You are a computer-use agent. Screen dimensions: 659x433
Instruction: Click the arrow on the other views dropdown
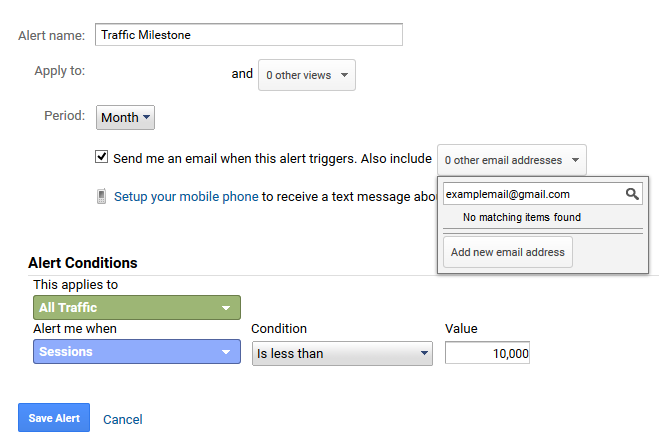(344, 75)
